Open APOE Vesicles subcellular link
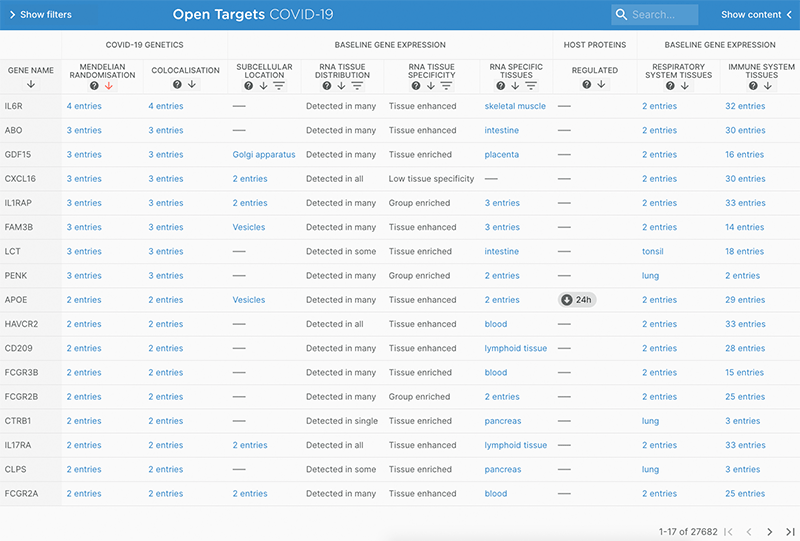The width and height of the screenshot is (800, 541). pos(248,300)
